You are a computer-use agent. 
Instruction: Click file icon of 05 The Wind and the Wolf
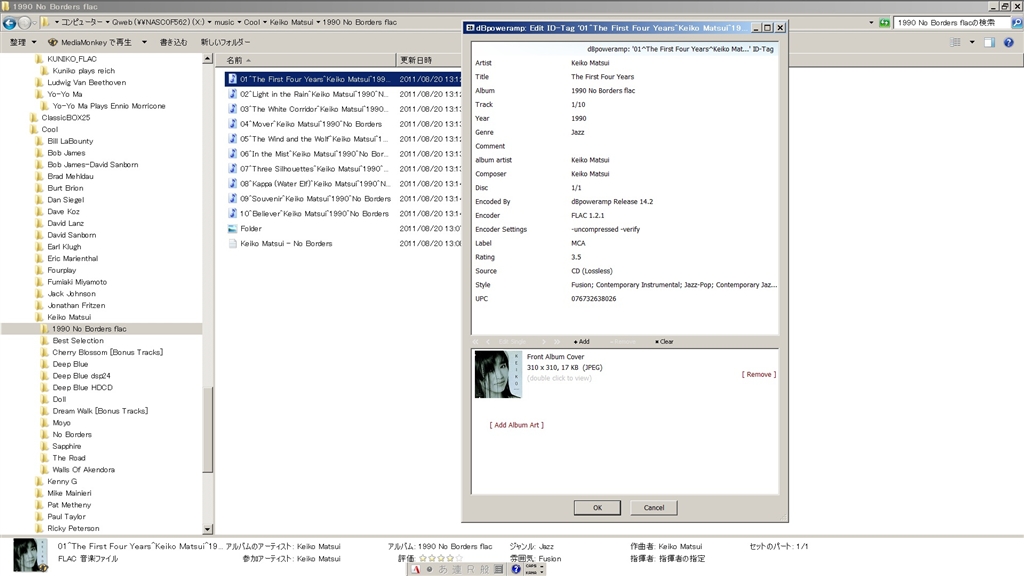coord(232,139)
